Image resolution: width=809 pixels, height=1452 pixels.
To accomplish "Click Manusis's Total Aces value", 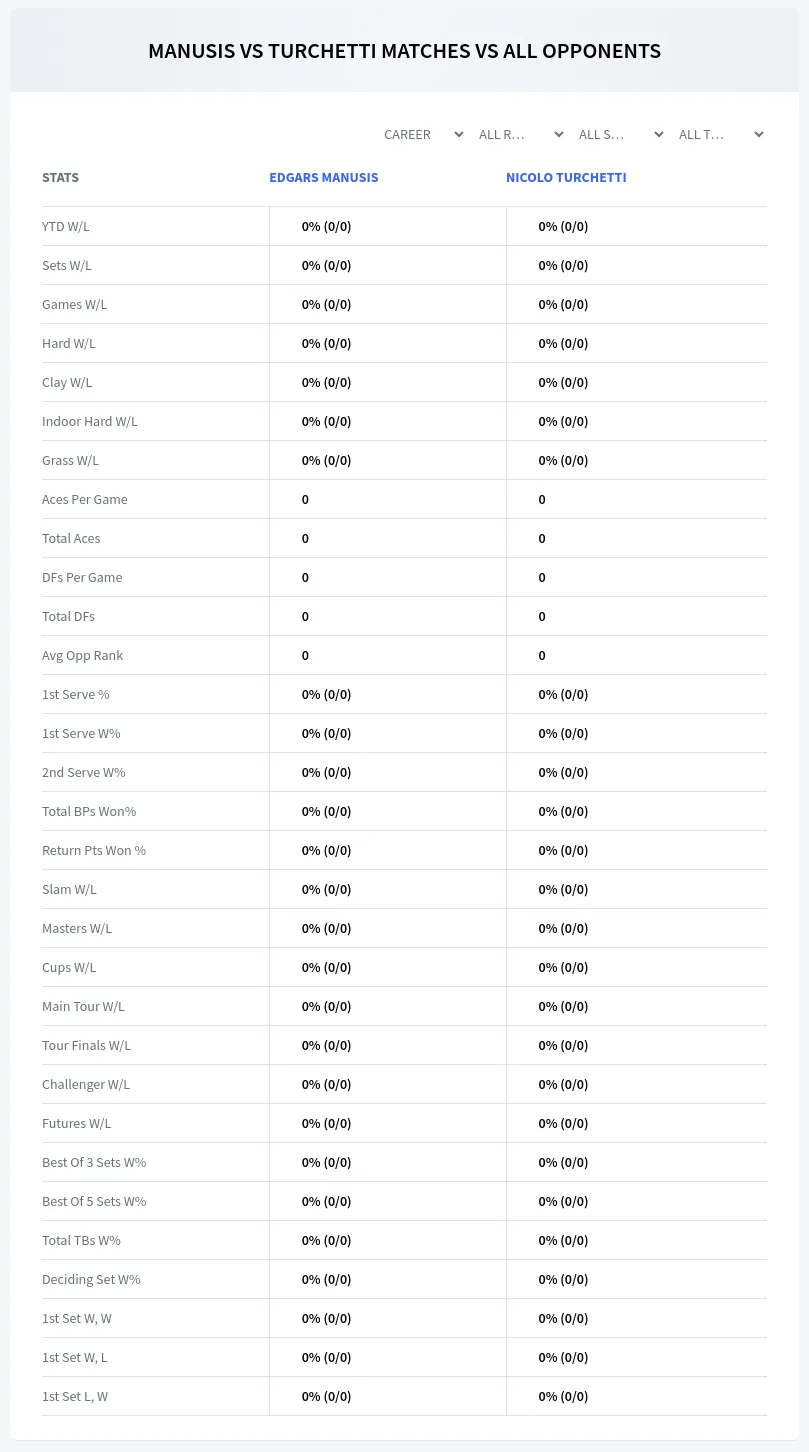I will [305, 538].
